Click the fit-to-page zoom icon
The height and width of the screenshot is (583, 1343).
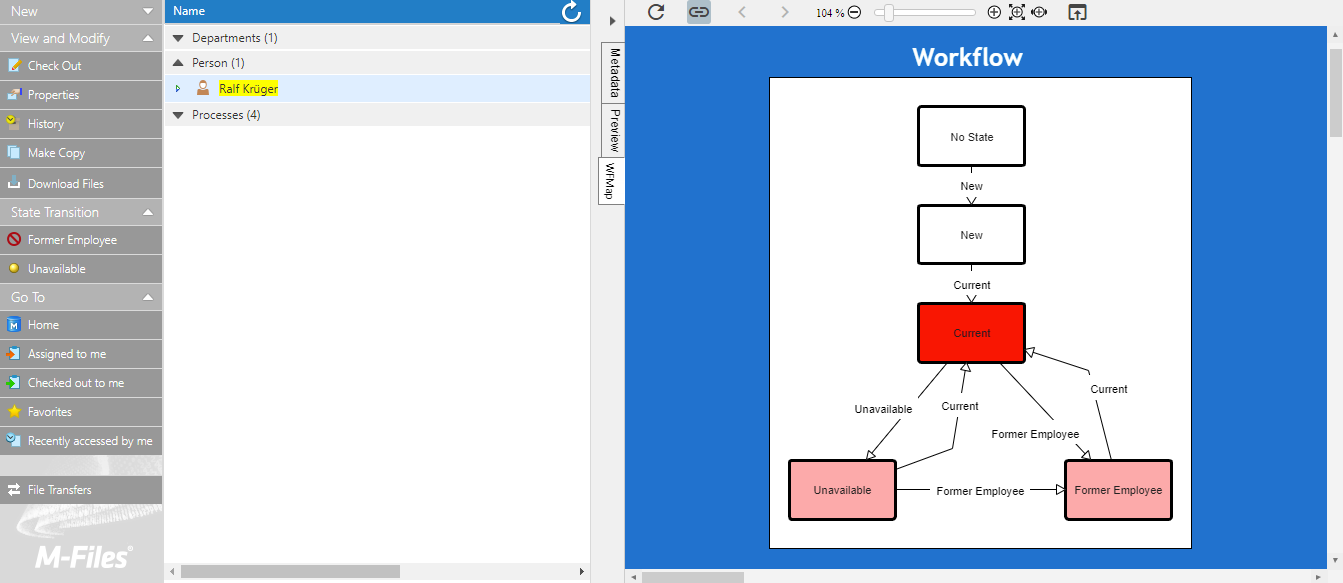[x=1017, y=13]
